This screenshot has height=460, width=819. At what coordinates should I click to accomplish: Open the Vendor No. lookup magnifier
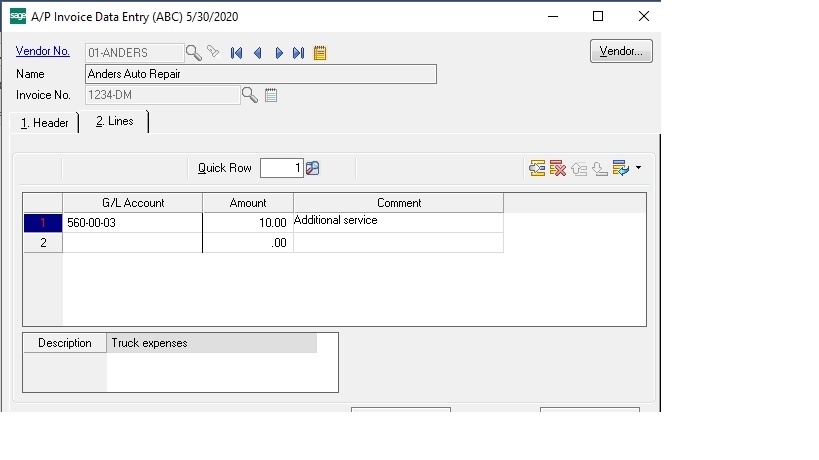(x=194, y=53)
